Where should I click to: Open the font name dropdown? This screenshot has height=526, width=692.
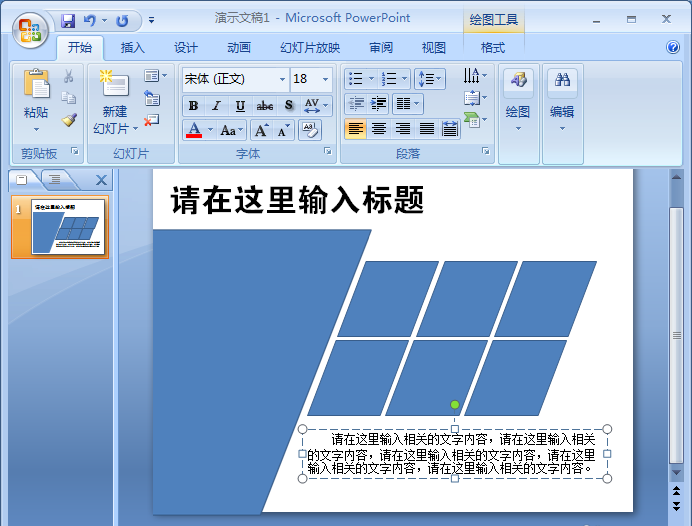(x=281, y=79)
